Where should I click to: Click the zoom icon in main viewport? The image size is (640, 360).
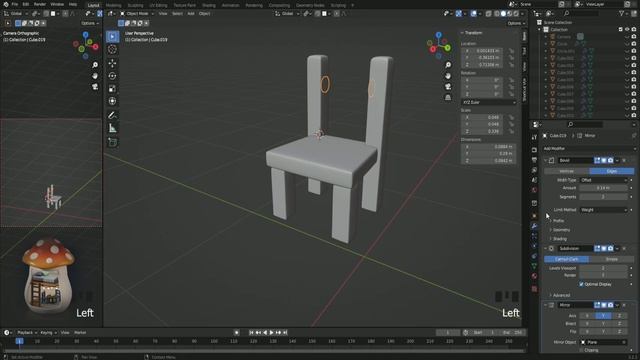(x=448, y=65)
